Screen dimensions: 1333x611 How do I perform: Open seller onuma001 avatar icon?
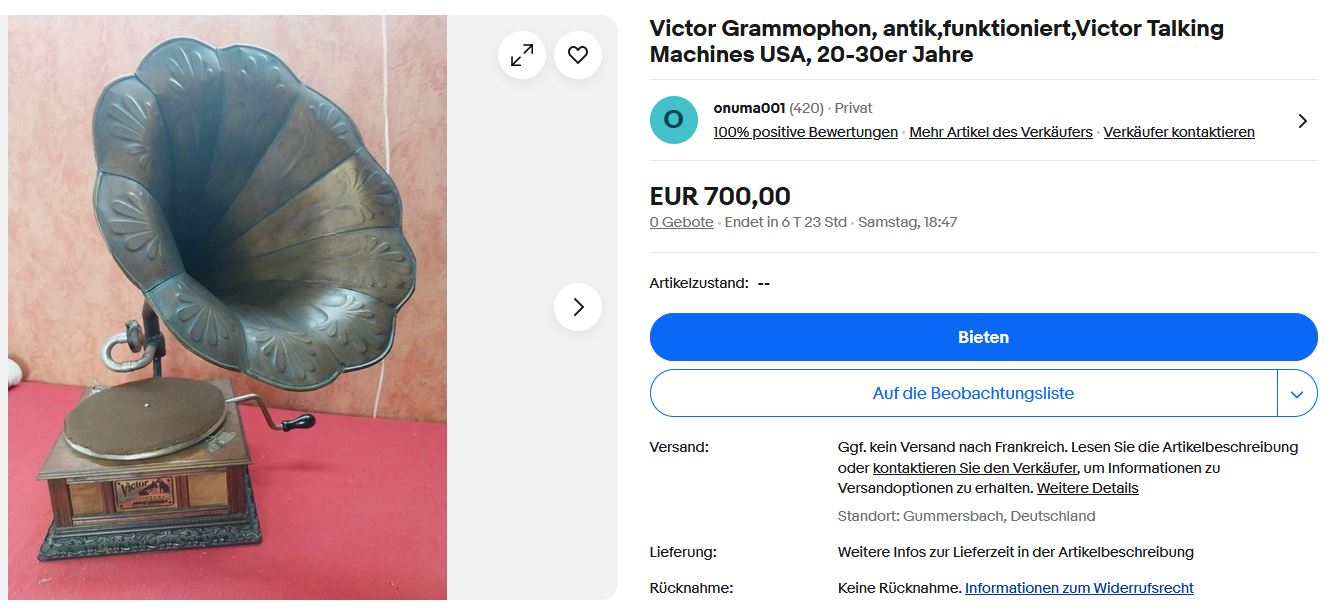[x=674, y=120]
